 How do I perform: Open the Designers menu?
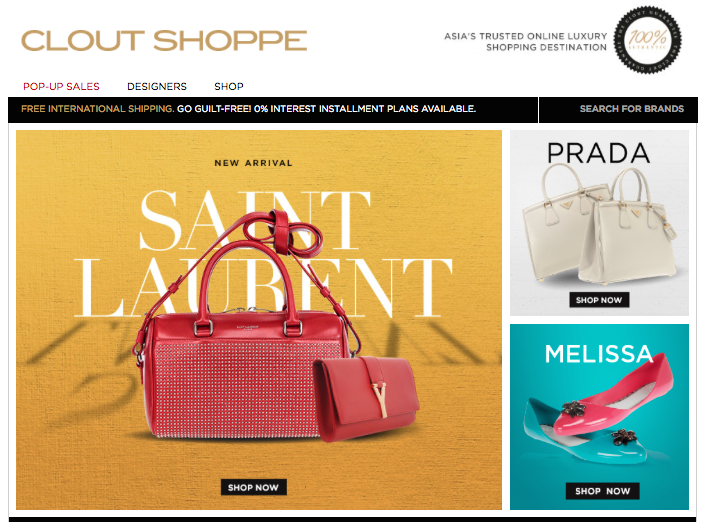157,86
